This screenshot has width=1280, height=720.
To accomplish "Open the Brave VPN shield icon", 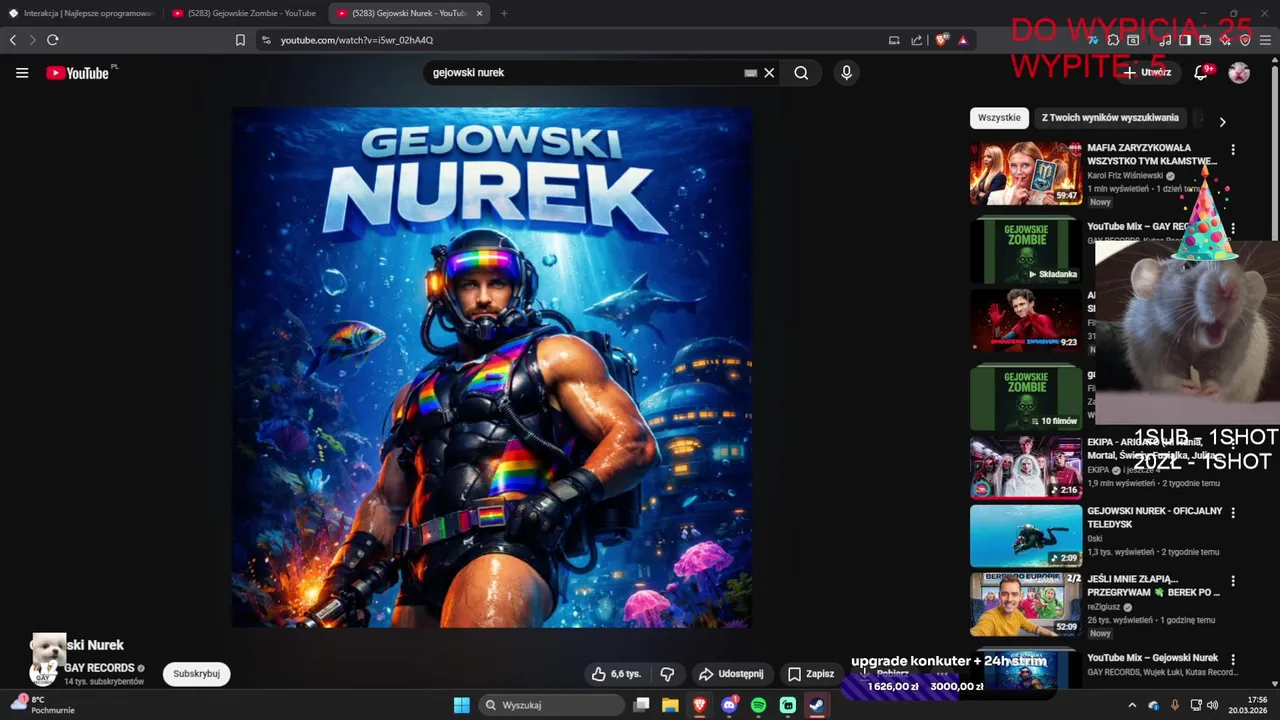I will (x=1245, y=40).
